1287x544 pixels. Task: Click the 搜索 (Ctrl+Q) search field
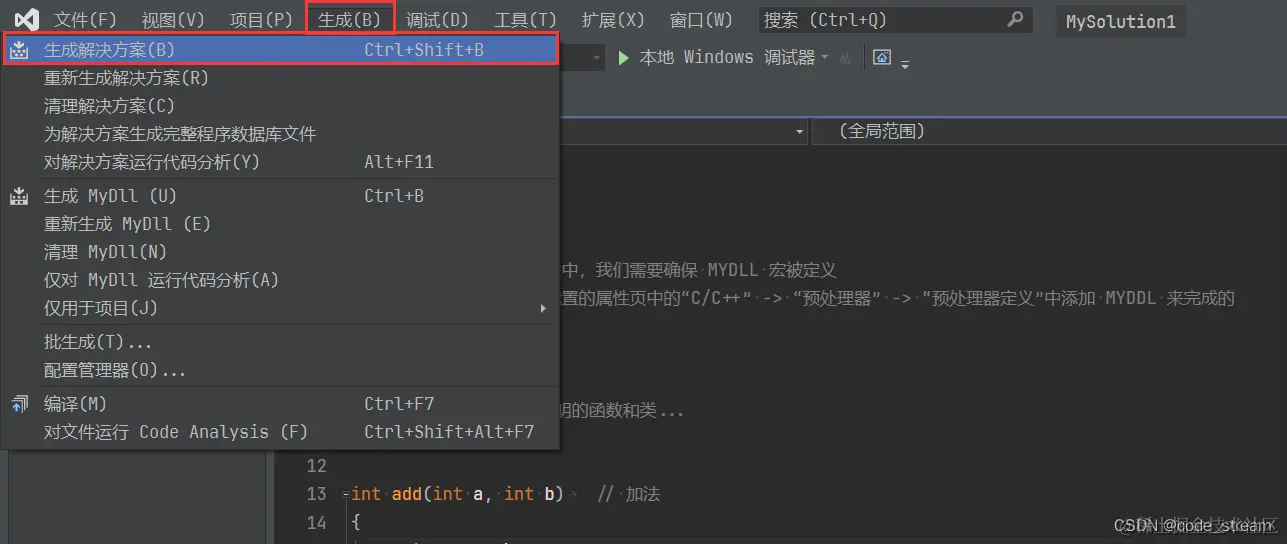pyautogui.click(x=895, y=20)
